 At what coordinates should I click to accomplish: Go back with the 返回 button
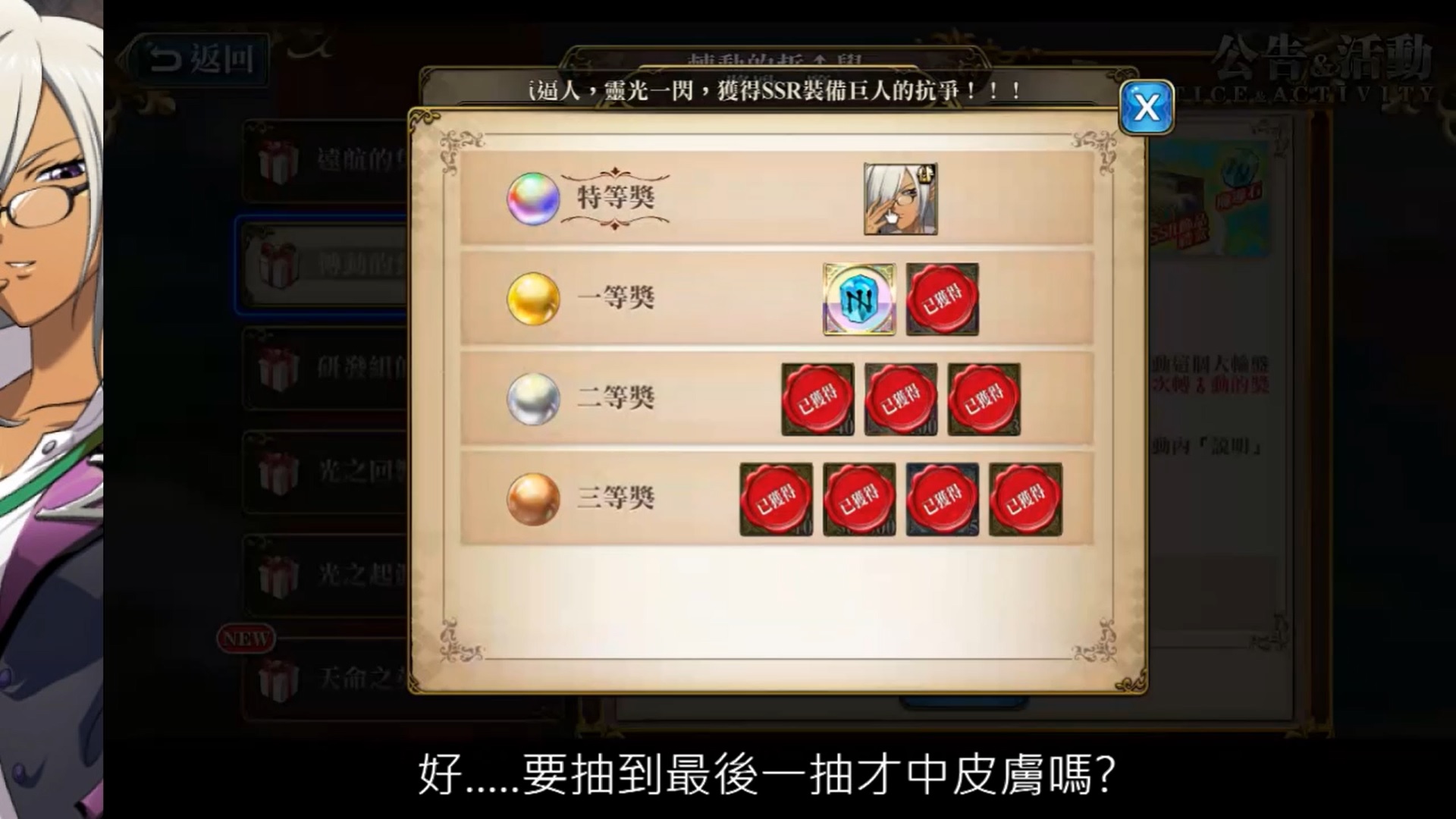[x=200, y=59]
